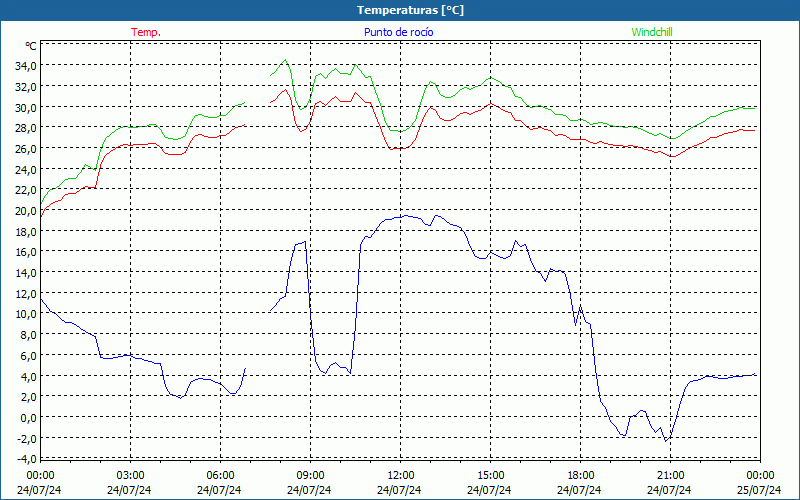800x500 pixels.
Task: Click the 32,0 y-axis value
Action: [26, 87]
